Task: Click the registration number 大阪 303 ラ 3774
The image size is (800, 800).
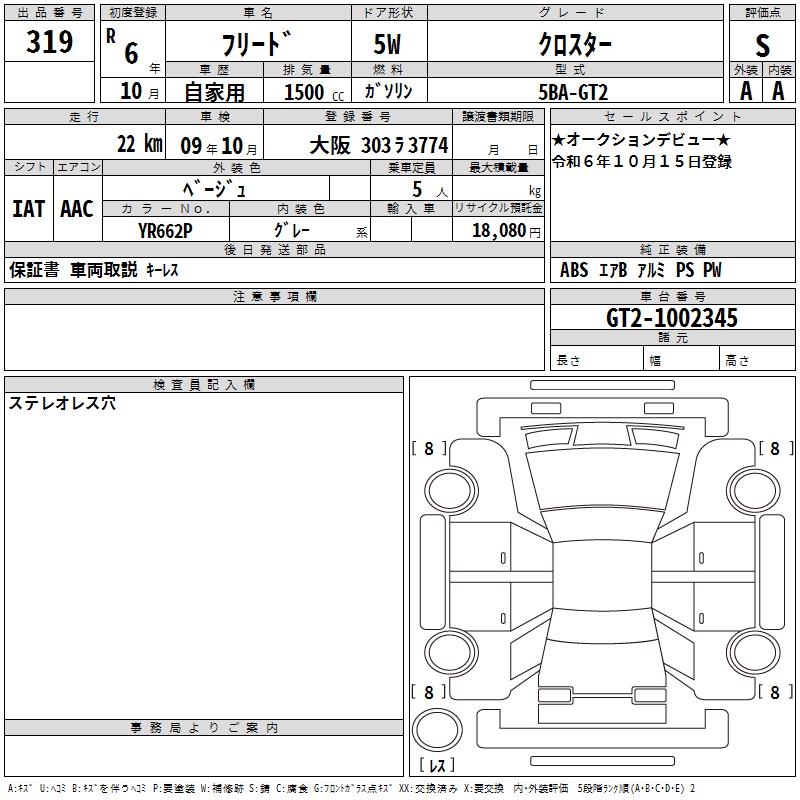Action: point(379,145)
